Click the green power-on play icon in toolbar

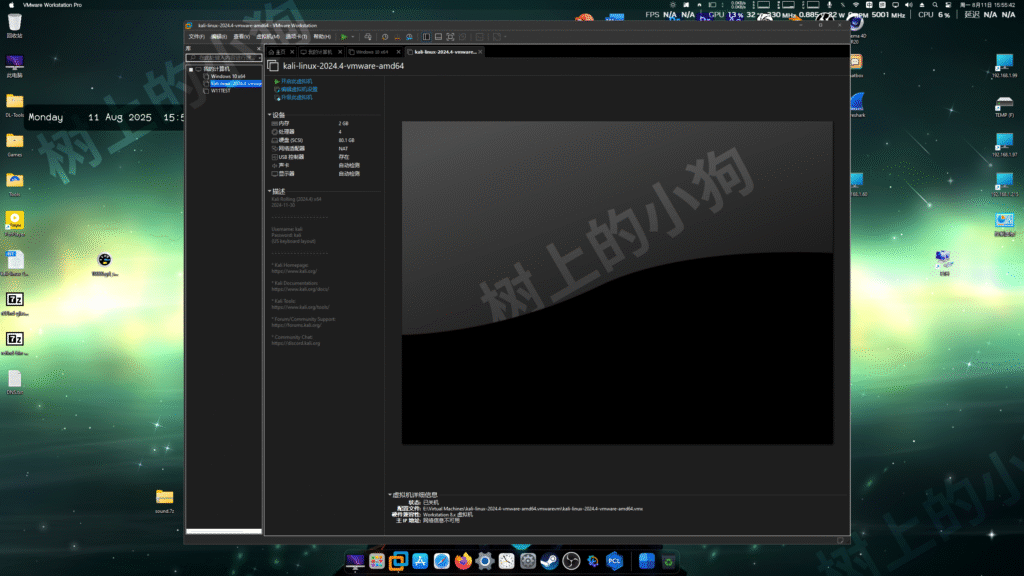(x=344, y=37)
